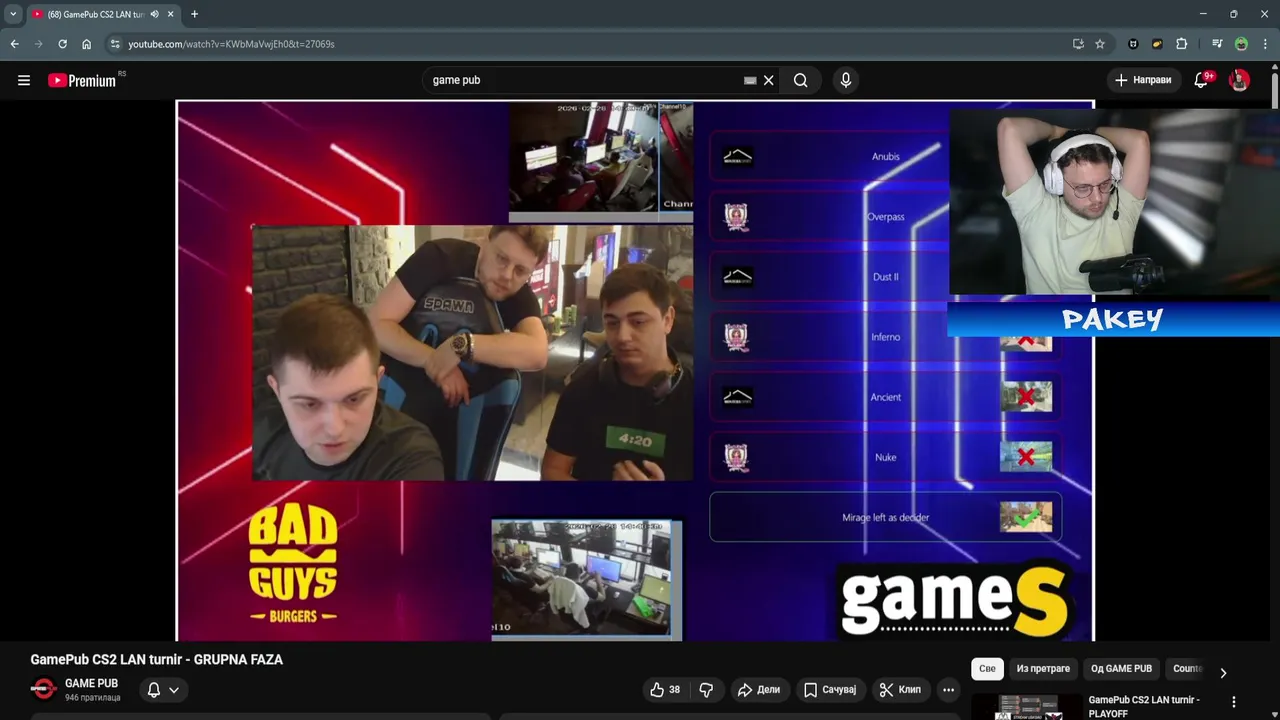Open a new browser tab
The image size is (1280, 720).
point(194,14)
